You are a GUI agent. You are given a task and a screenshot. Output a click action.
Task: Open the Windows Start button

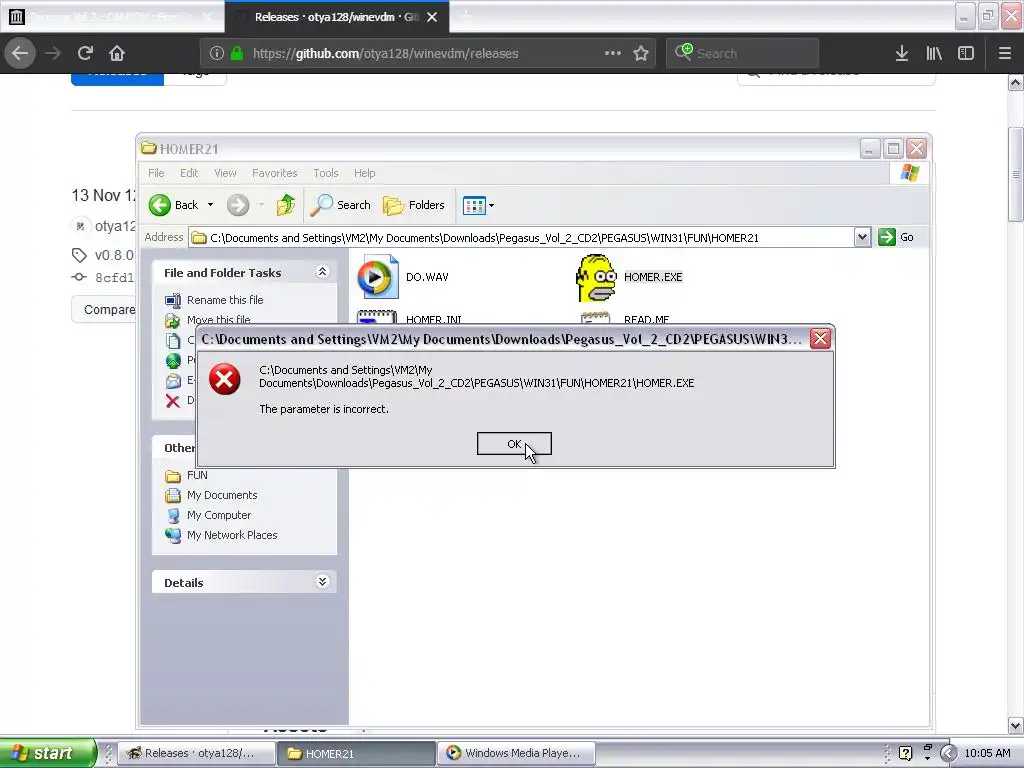[x=47, y=753]
